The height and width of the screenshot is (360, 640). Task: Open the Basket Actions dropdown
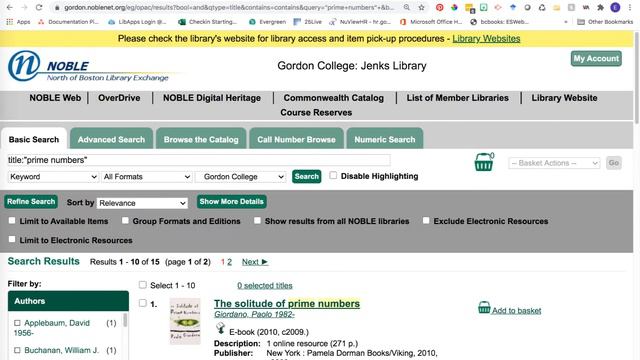click(x=554, y=163)
